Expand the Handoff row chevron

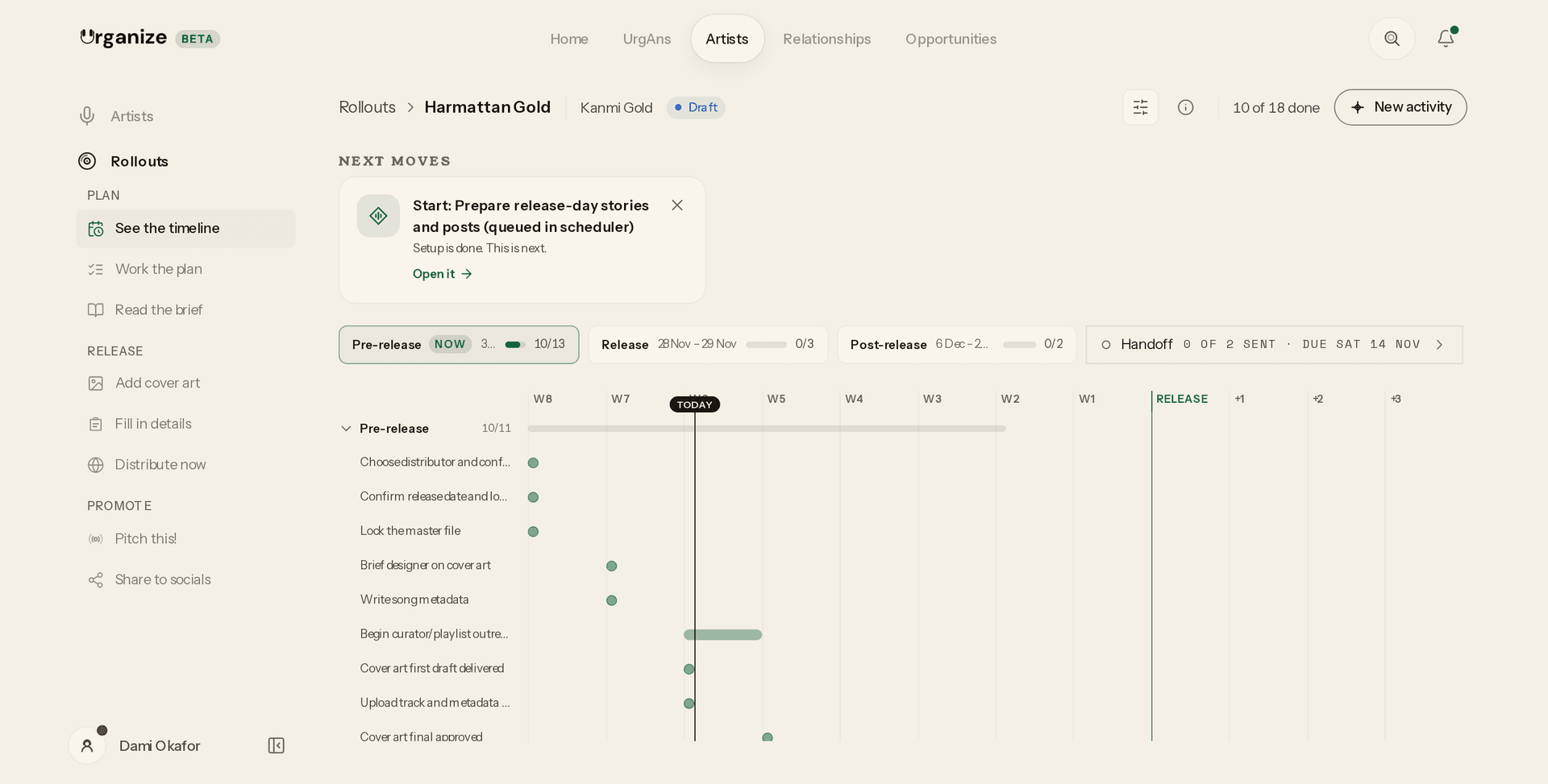(x=1439, y=345)
